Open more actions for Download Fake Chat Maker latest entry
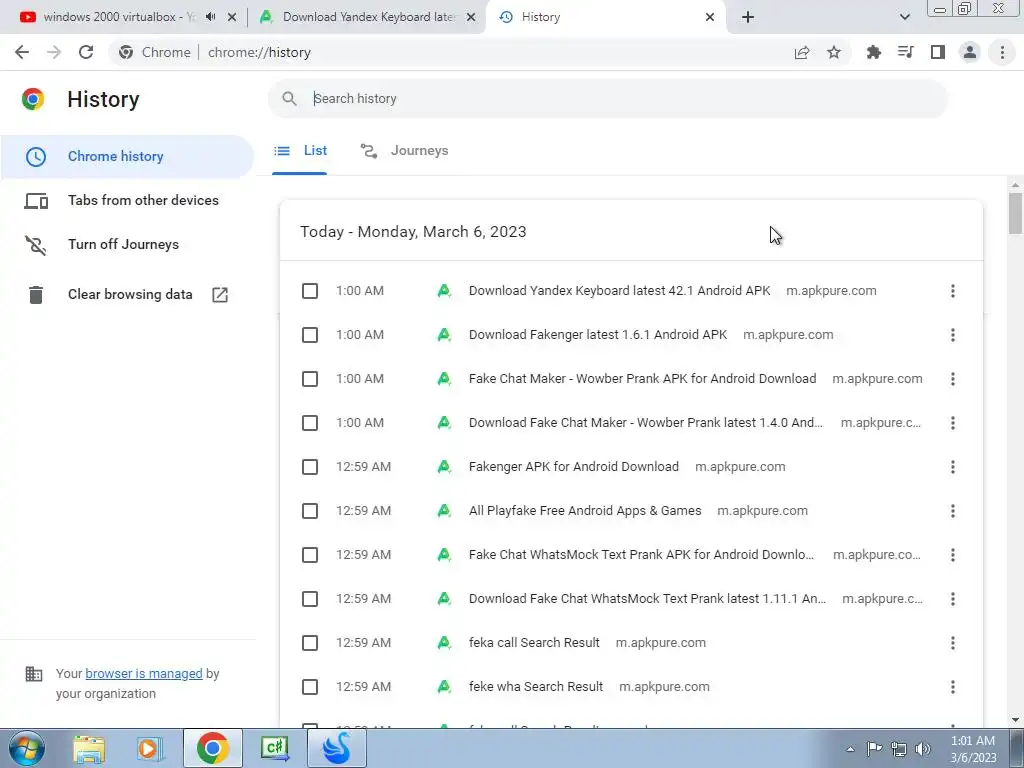Screen dimensions: 1024x768 [953, 423]
